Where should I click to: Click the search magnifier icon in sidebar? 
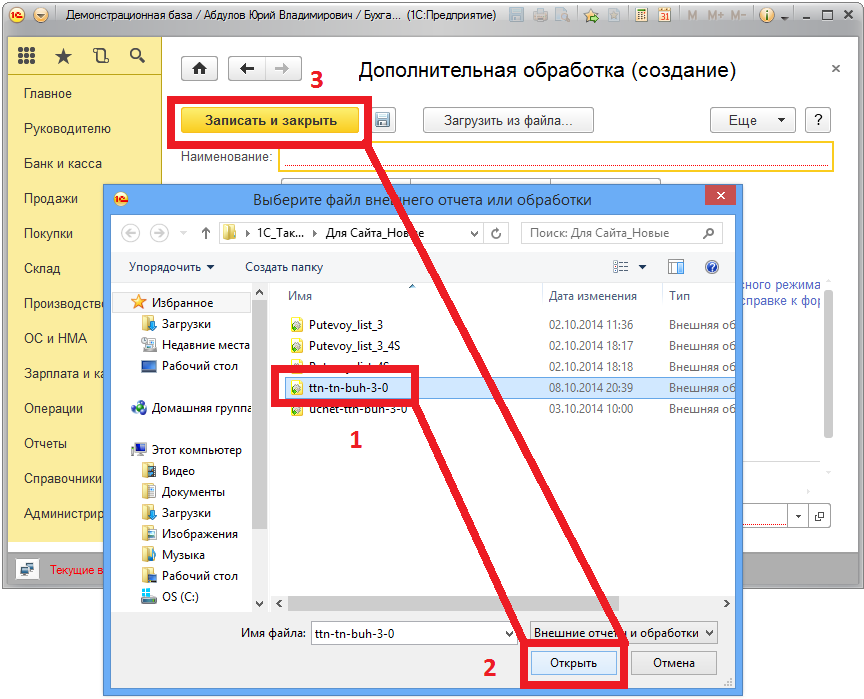(x=137, y=57)
